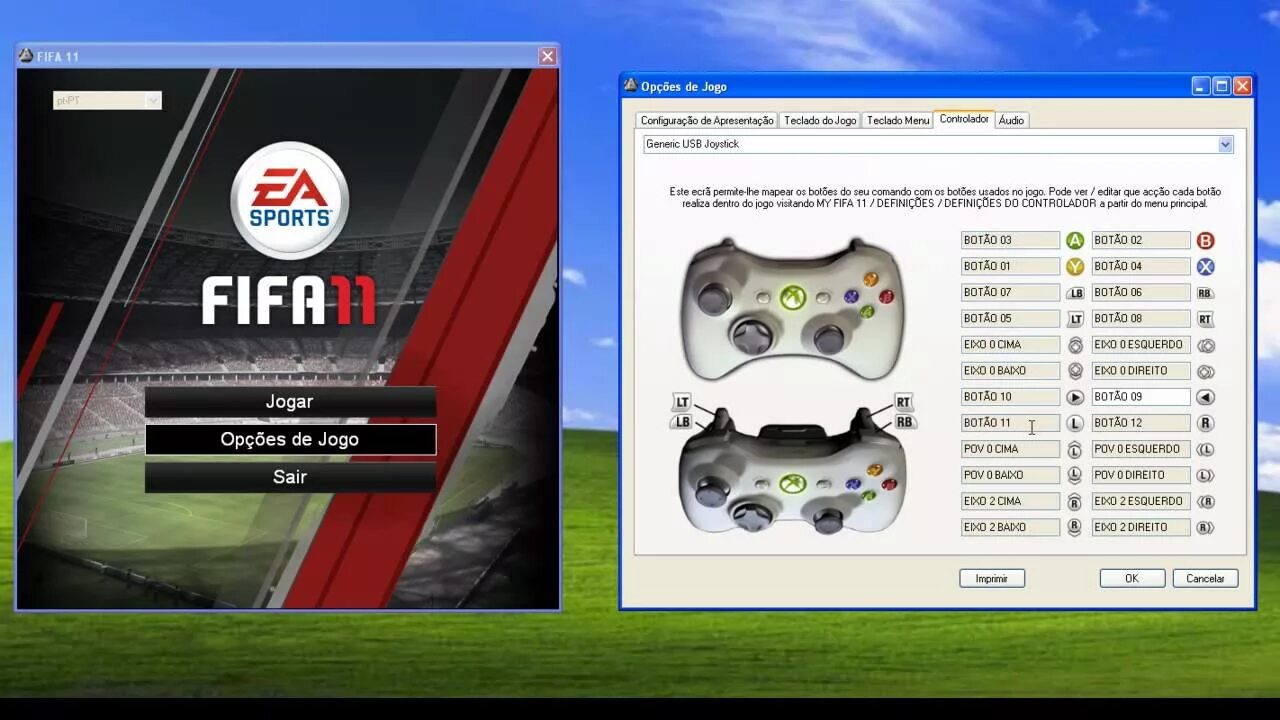Click the BOTÃO 07 mapping field
Viewport: 1280px width, 720px height.
[x=1010, y=292]
